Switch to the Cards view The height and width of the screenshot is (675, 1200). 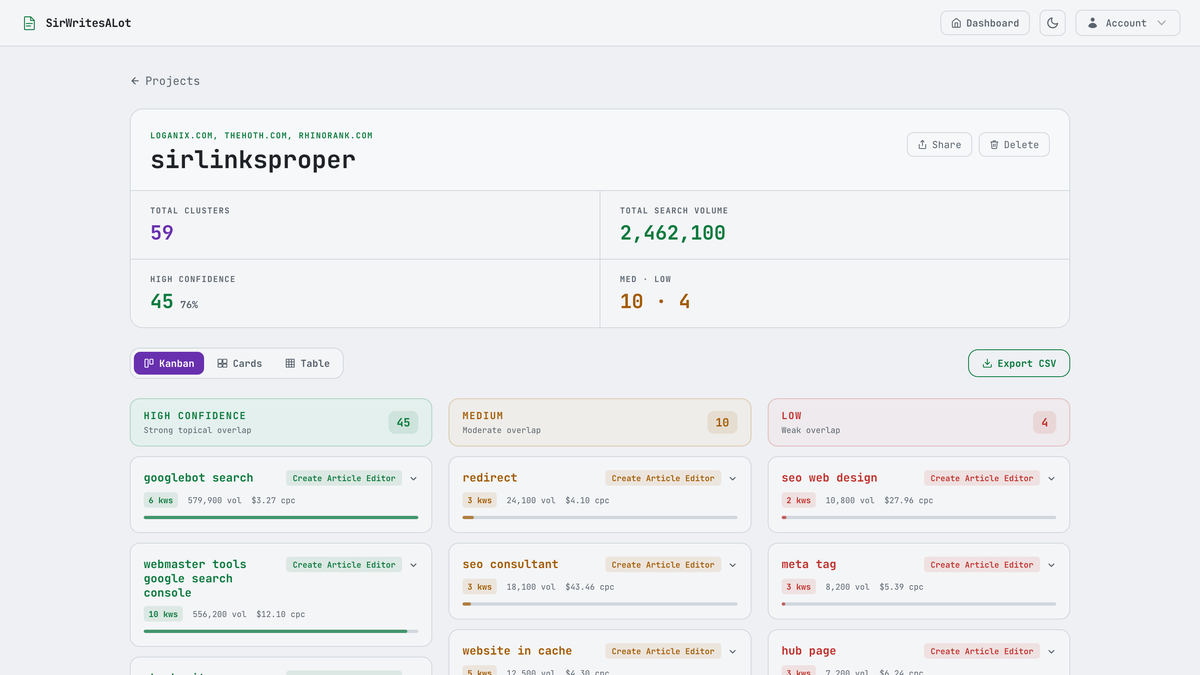240,364
